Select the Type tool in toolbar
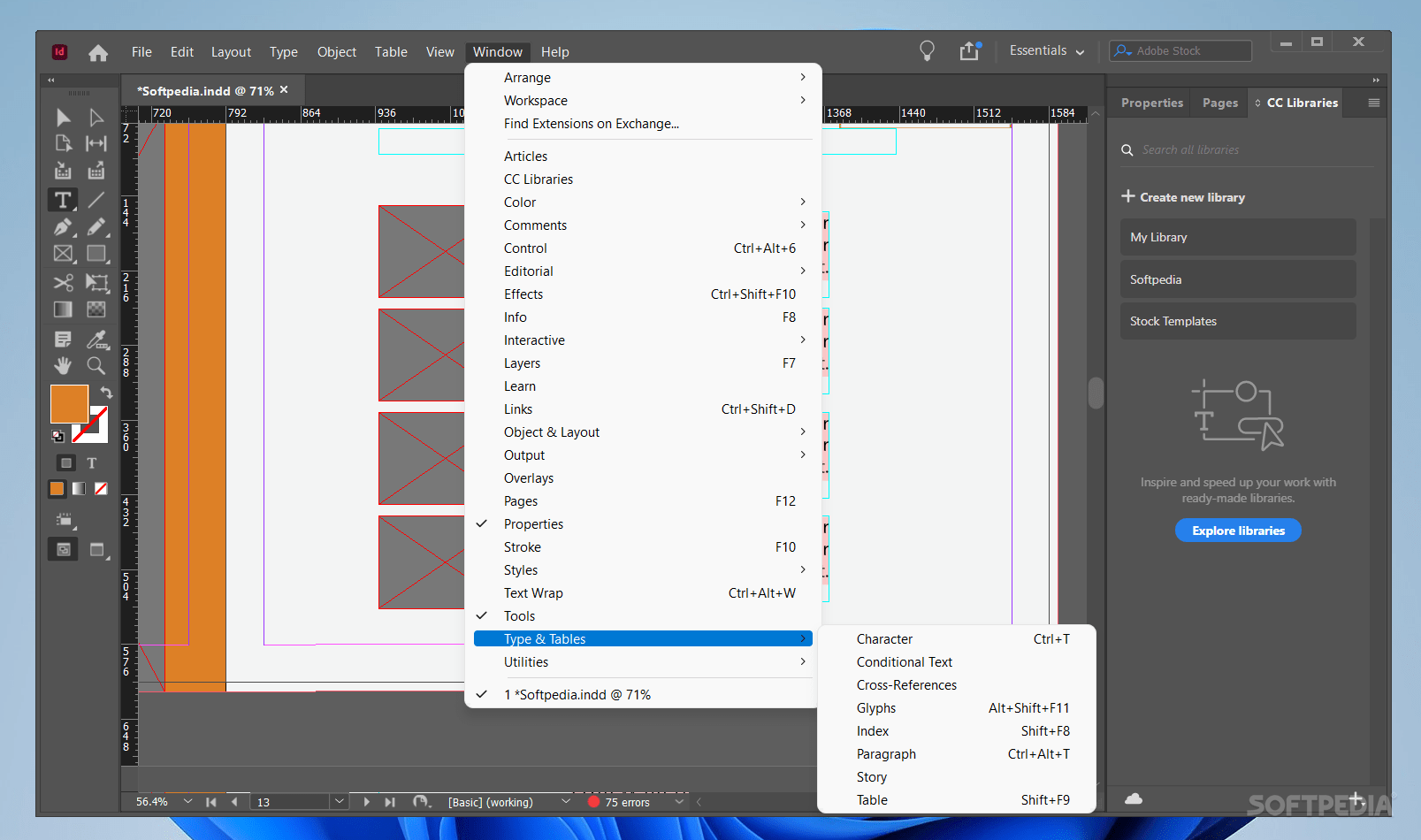 63,200
